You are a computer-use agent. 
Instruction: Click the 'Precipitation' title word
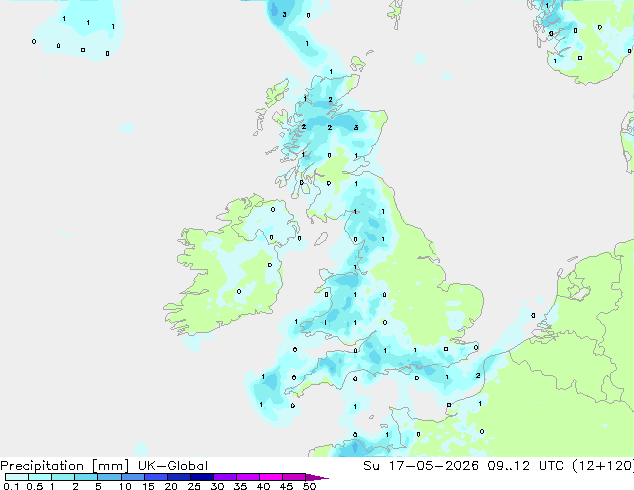(42, 466)
